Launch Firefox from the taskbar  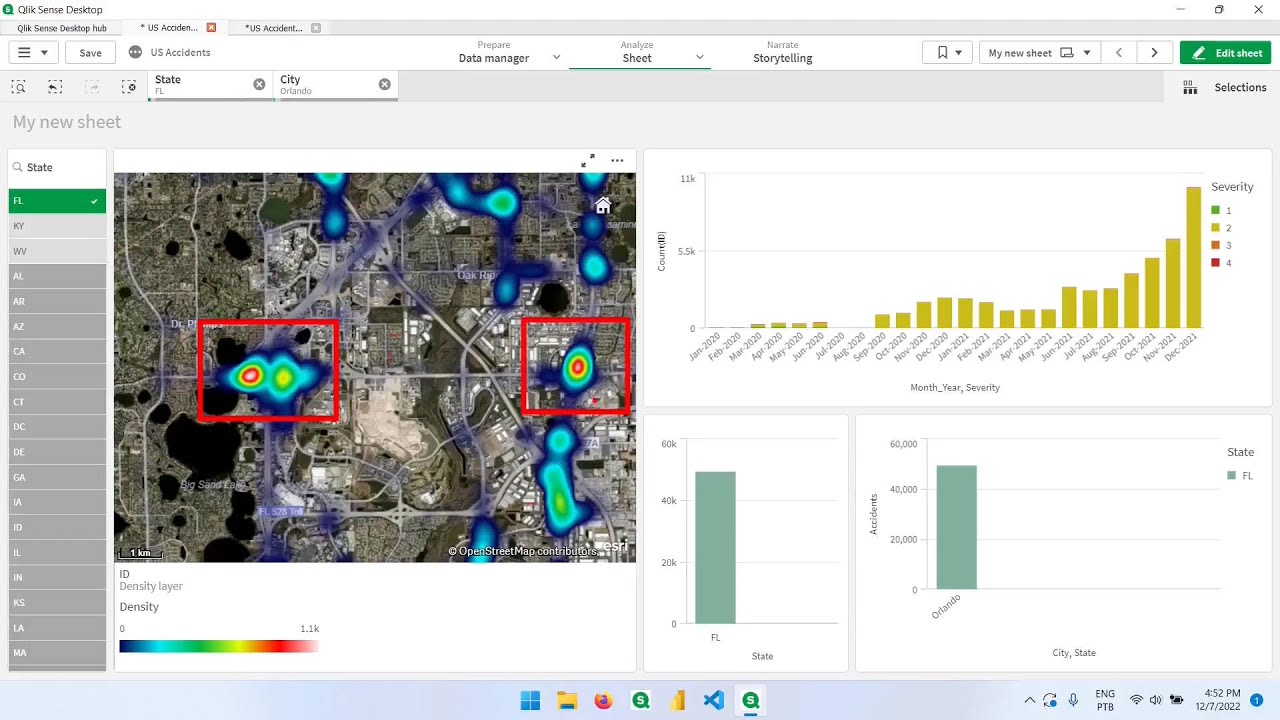[x=603, y=700]
